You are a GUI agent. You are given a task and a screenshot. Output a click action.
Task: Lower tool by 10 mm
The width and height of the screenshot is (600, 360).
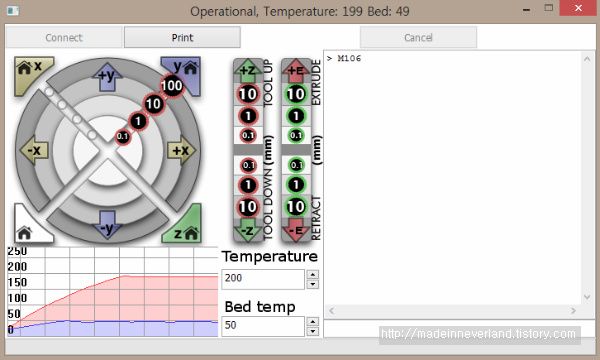[x=248, y=207]
